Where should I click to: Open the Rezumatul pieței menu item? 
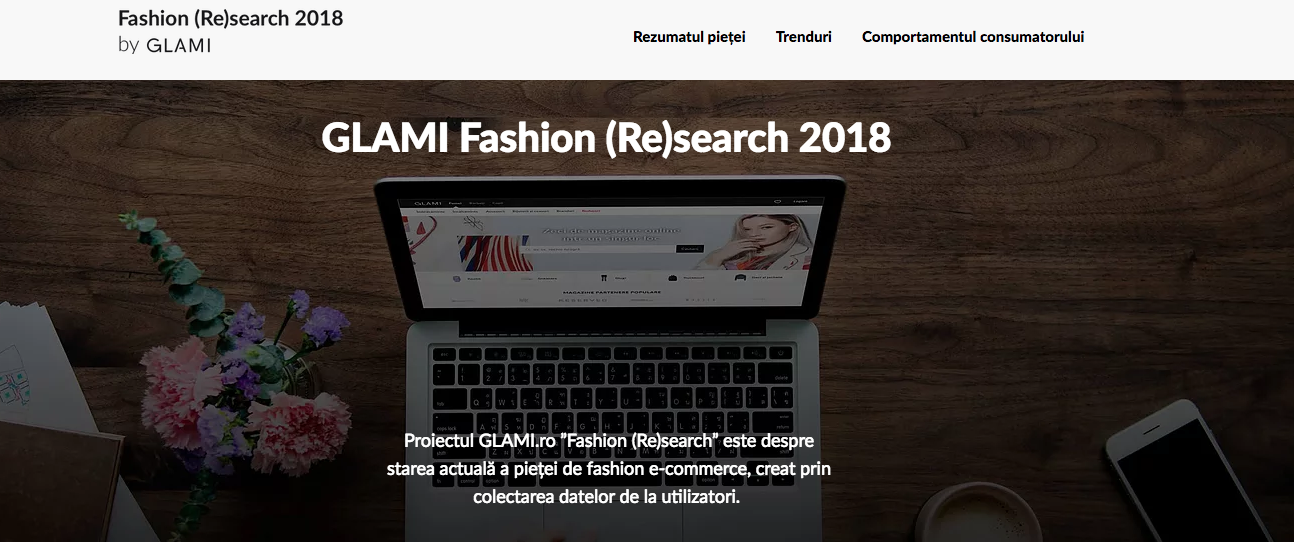pos(689,37)
